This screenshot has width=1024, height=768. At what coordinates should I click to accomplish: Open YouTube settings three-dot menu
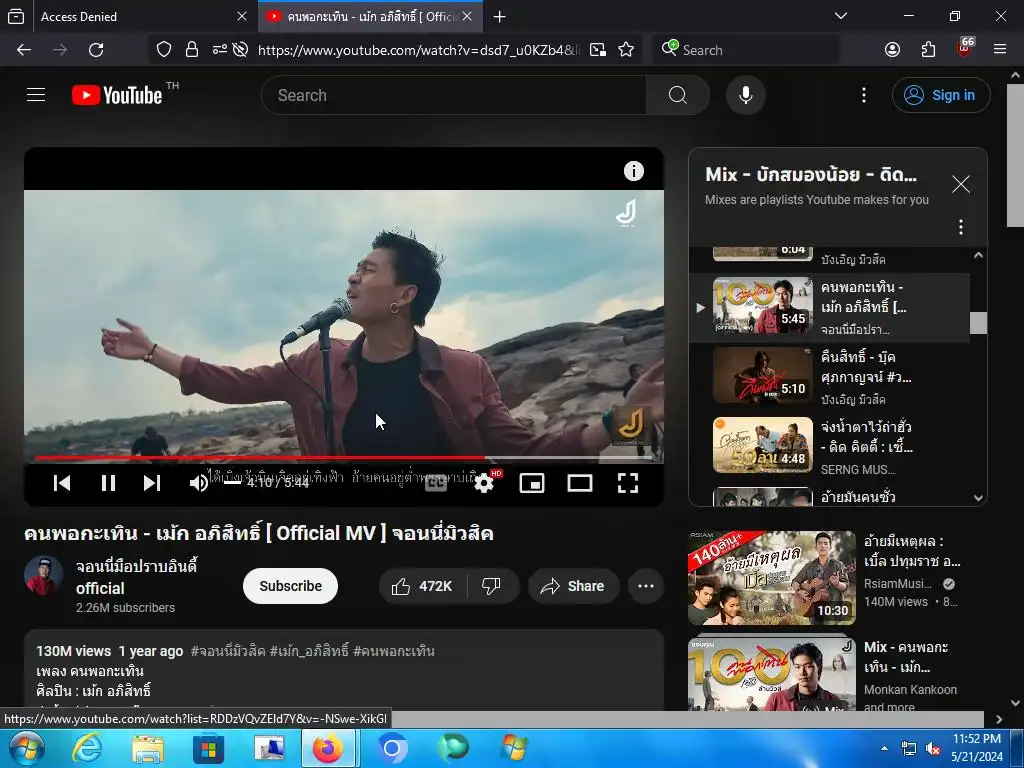[x=863, y=95]
